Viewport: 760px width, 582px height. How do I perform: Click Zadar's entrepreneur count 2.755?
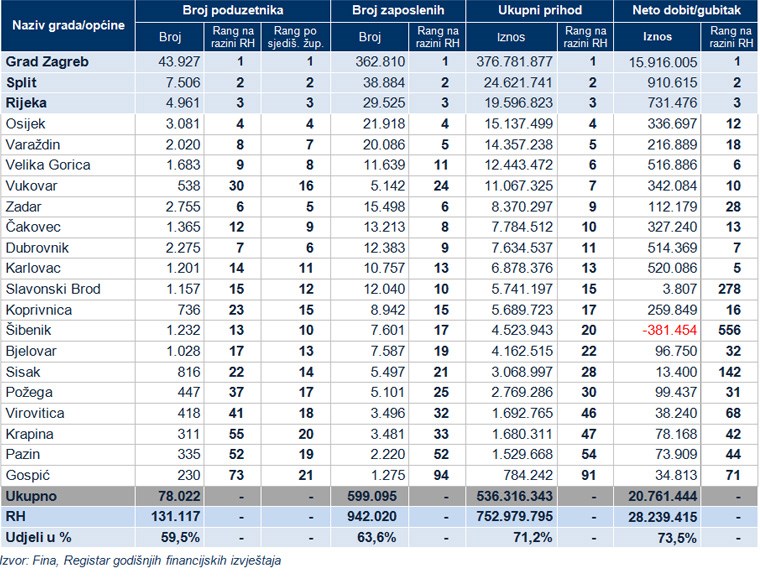[x=183, y=207]
